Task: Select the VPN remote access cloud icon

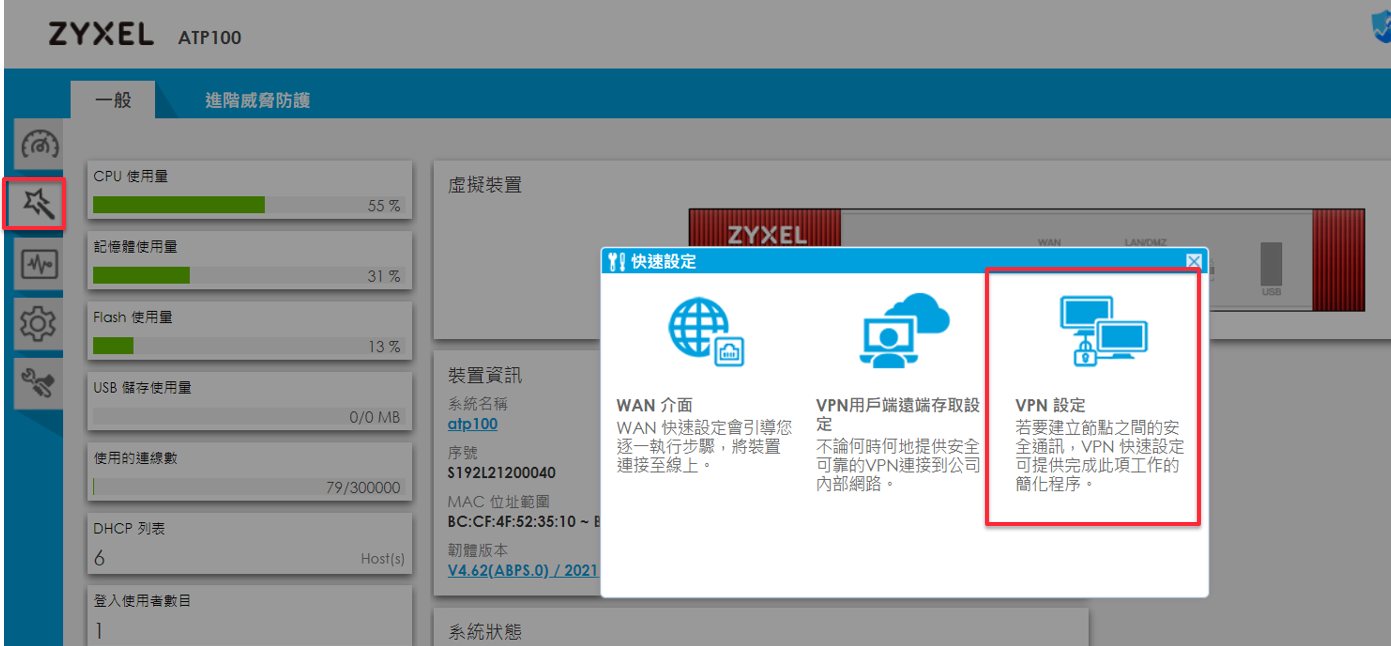Action: [905, 331]
